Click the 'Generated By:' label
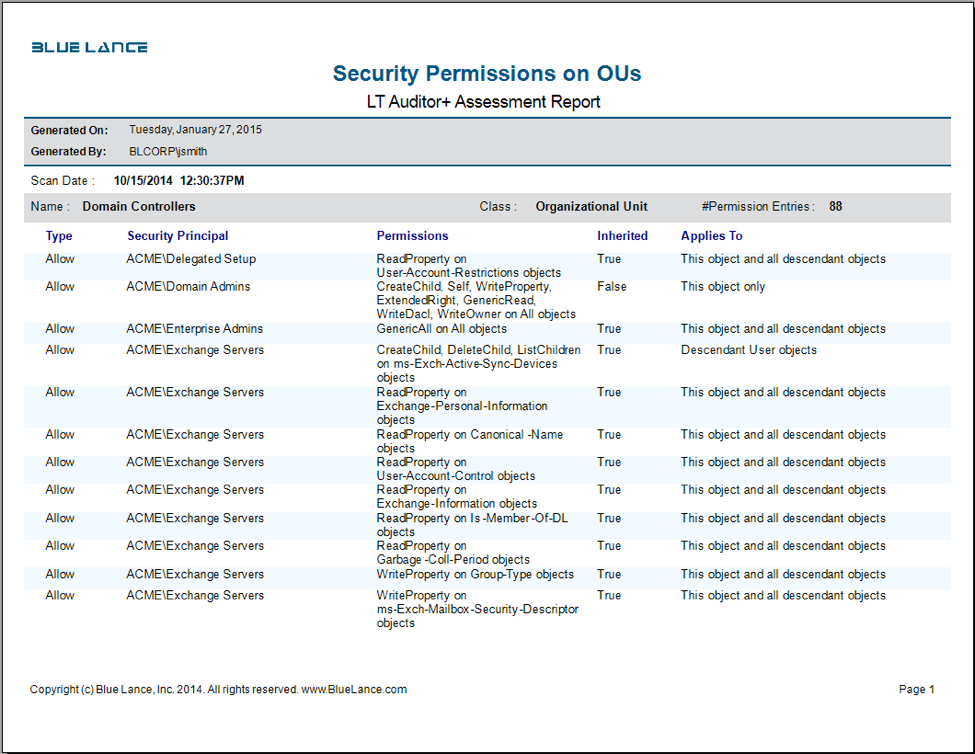The width and height of the screenshot is (975, 754). coord(68,152)
